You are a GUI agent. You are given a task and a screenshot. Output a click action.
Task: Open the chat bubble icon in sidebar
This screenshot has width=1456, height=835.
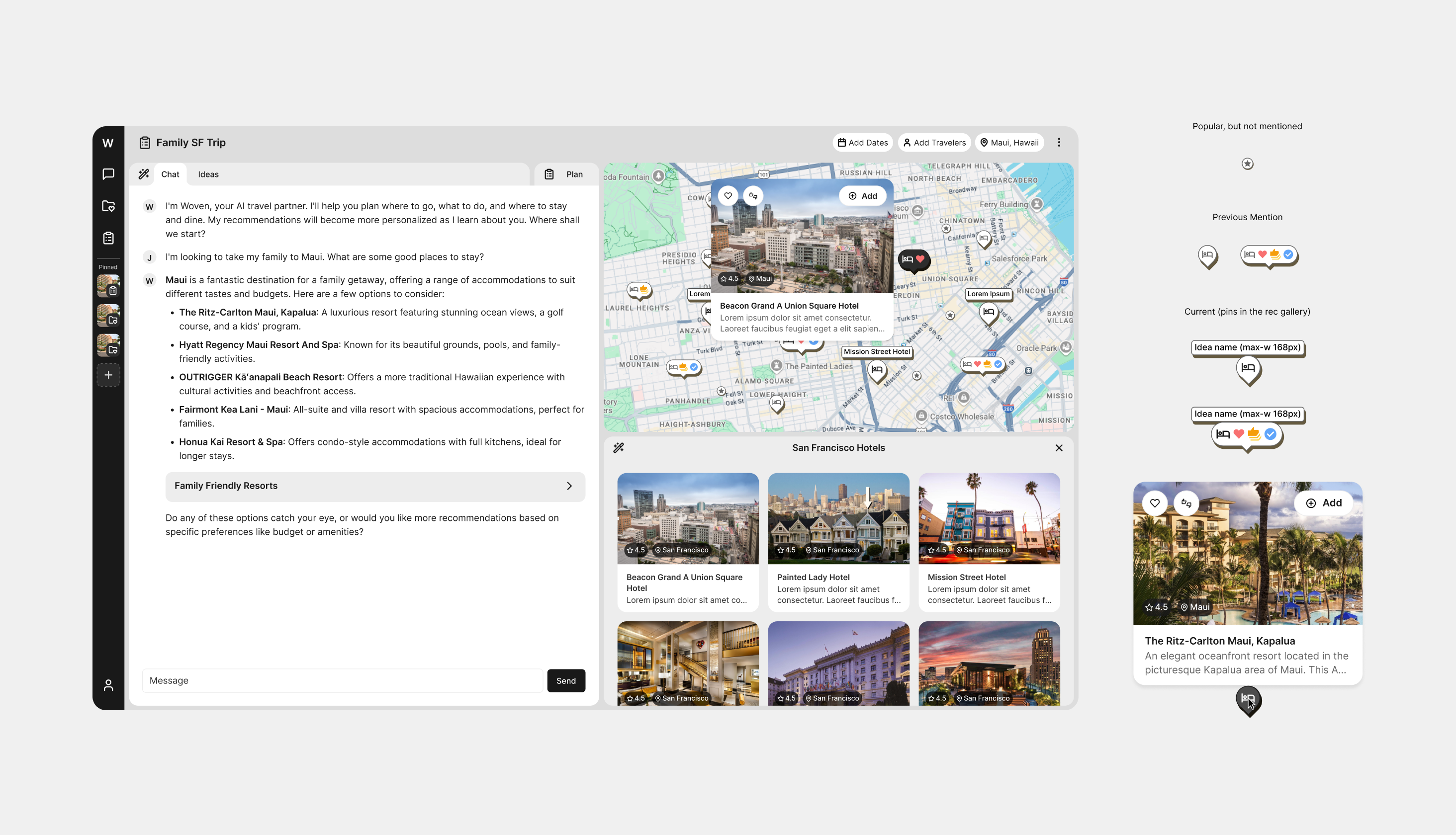(108, 174)
